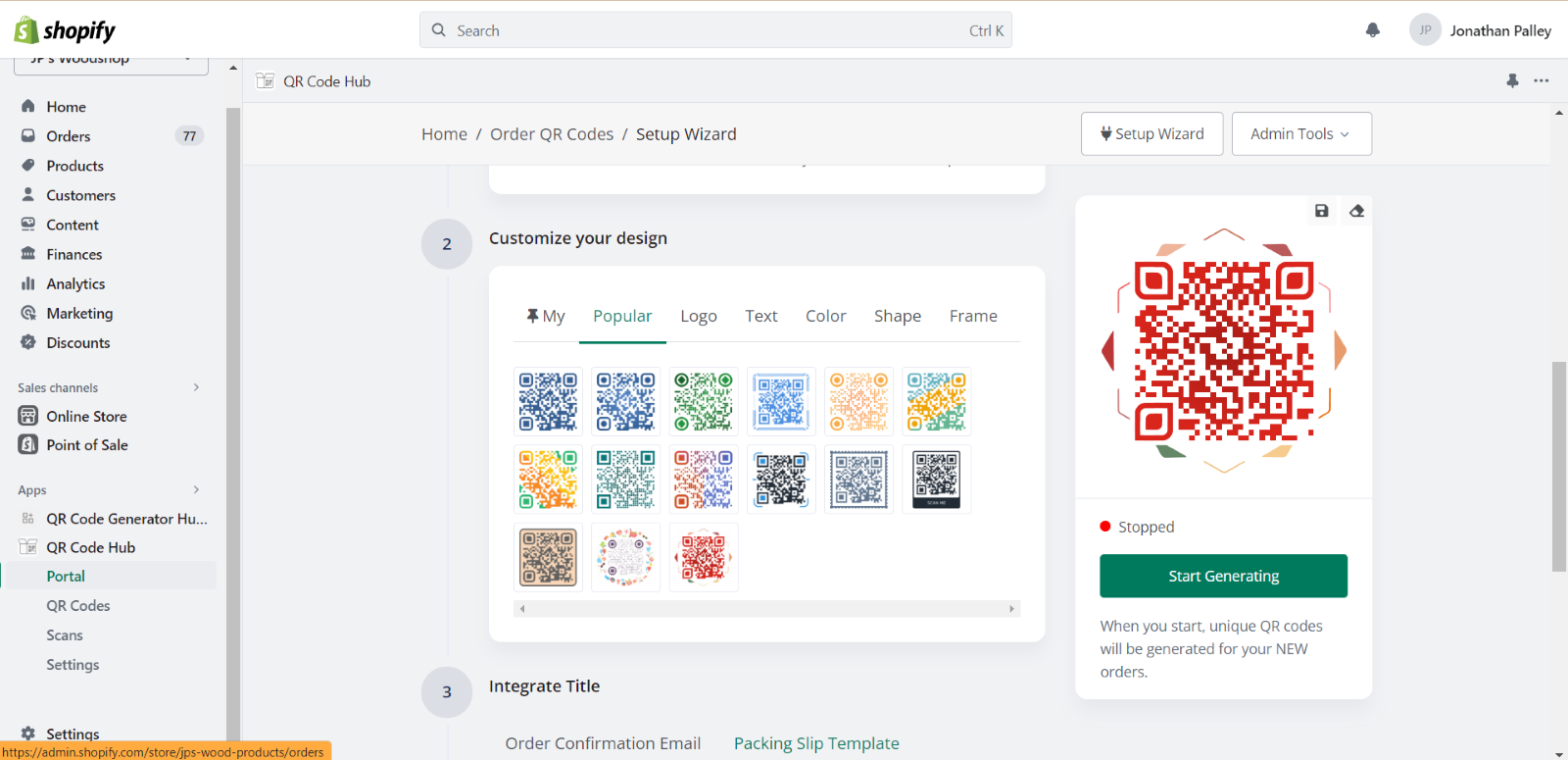Screen dimensions: 1568x760
Task: Expand the Sales channels section
Action: pos(196,387)
